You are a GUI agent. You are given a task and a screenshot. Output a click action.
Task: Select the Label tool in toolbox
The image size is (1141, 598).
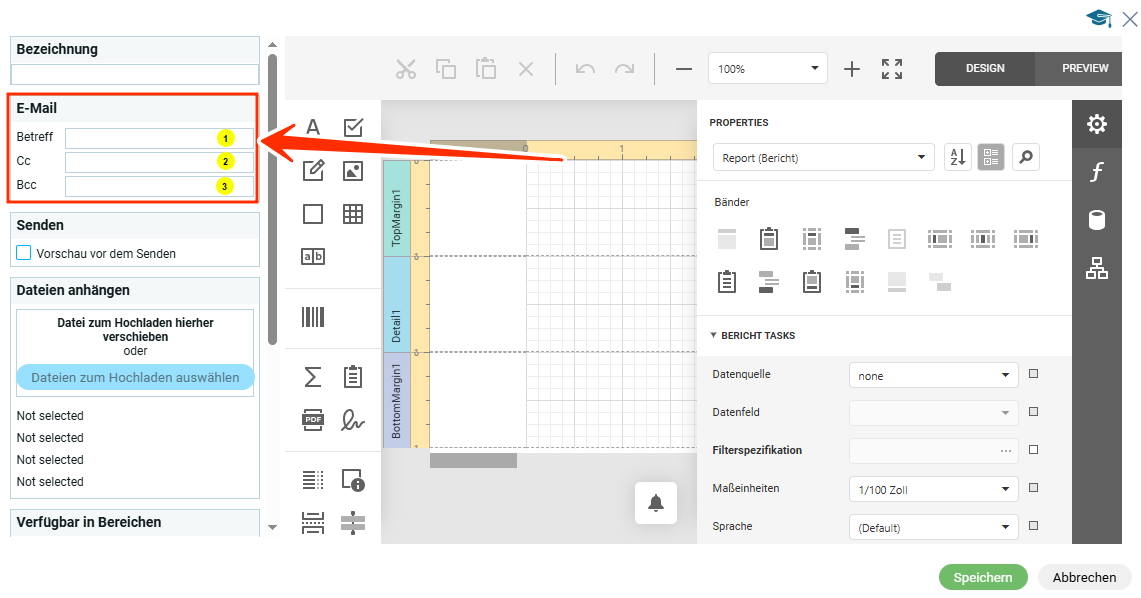pos(313,127)
